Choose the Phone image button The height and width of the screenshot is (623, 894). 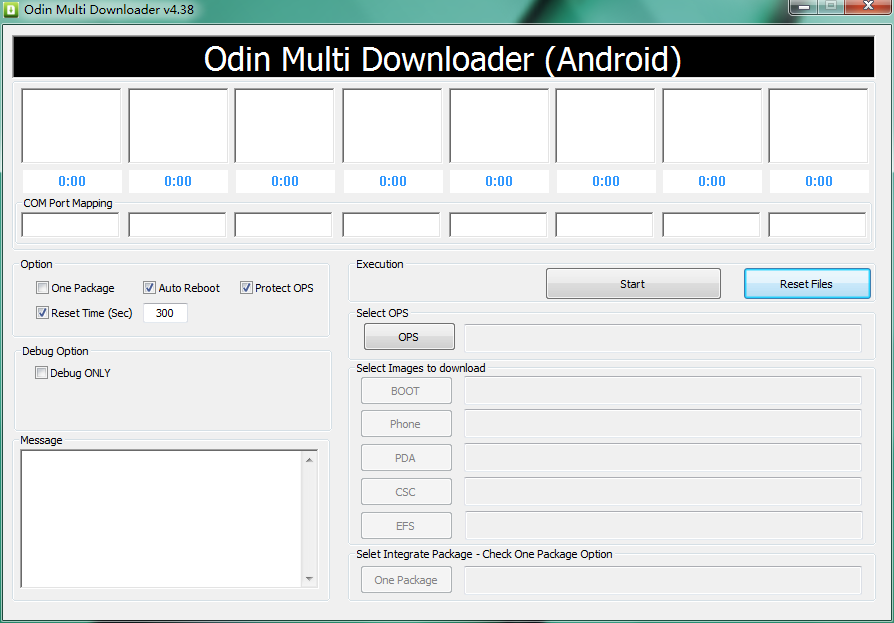406,424
